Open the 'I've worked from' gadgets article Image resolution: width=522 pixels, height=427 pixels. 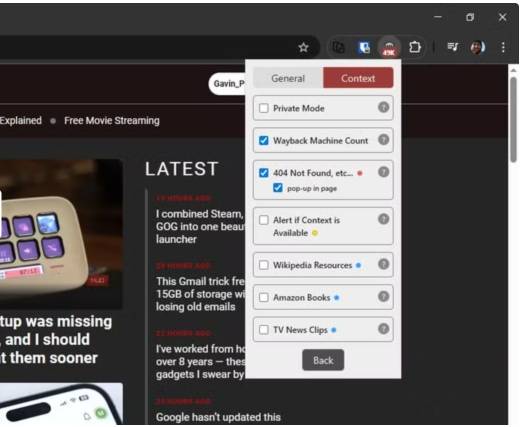point(201,362)
